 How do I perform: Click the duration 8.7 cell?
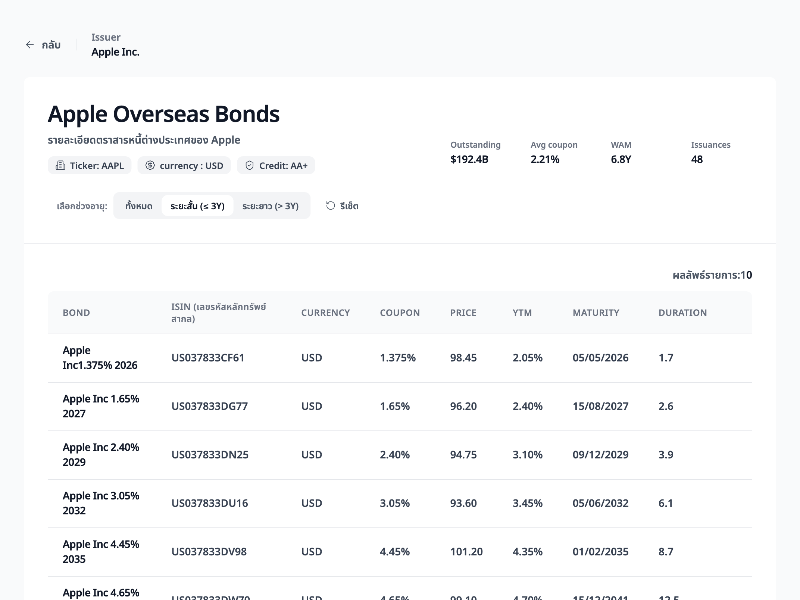[666, 552]
